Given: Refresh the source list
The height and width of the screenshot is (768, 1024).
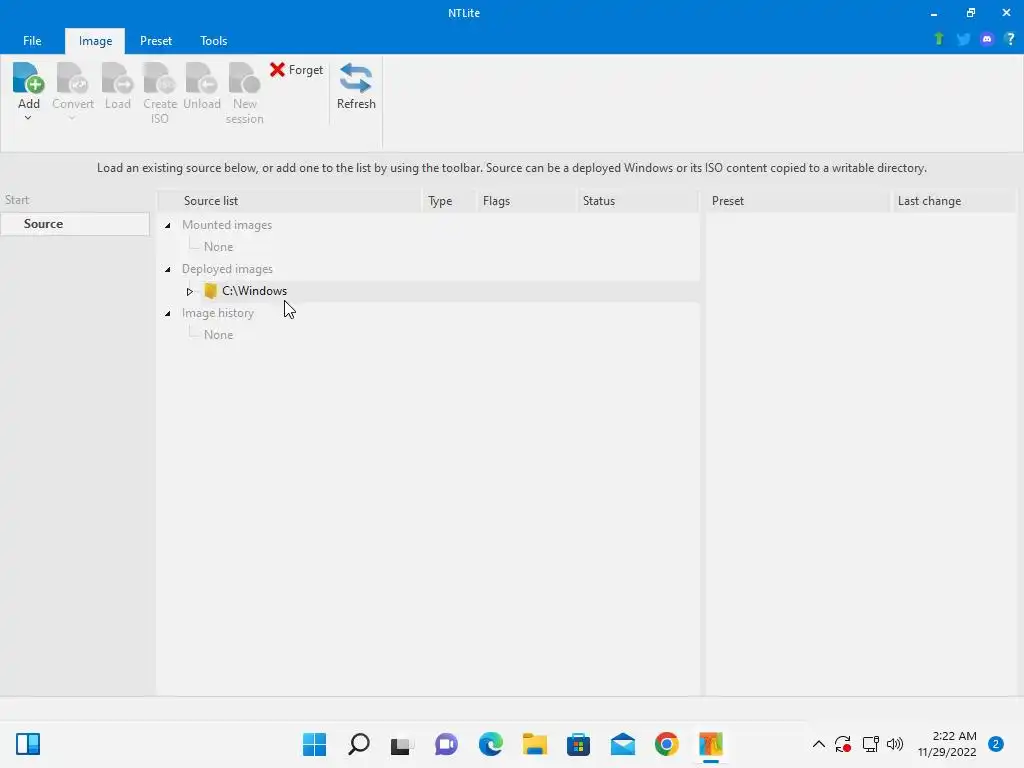Looking at the screenshot, I should point(356,86).
